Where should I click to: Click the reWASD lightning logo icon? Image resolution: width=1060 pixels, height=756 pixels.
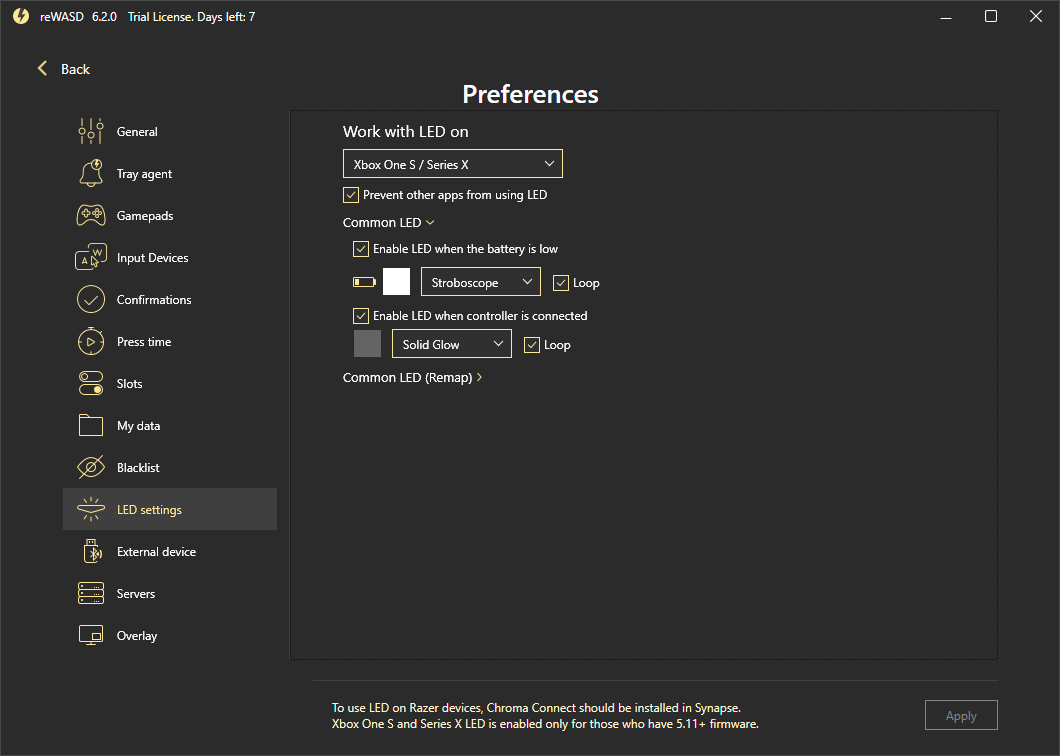21,16
